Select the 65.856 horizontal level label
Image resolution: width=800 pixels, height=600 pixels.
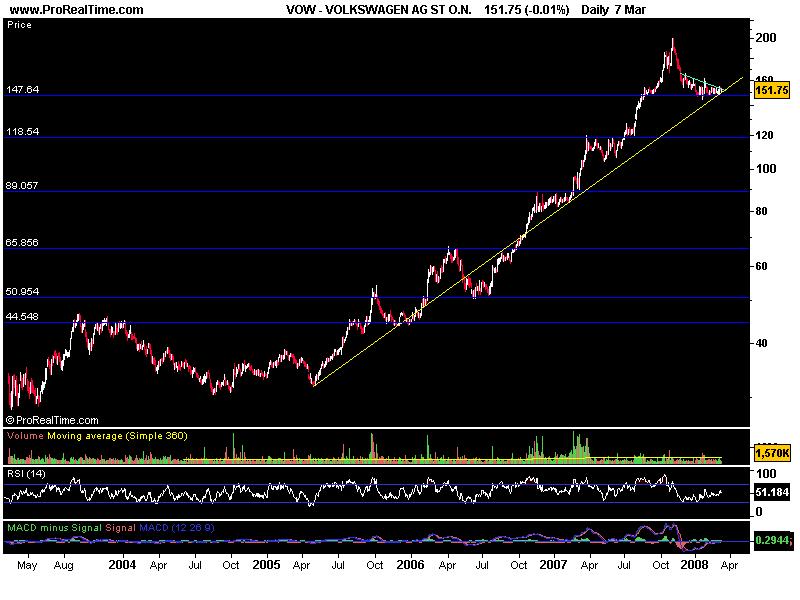(22, 242)
